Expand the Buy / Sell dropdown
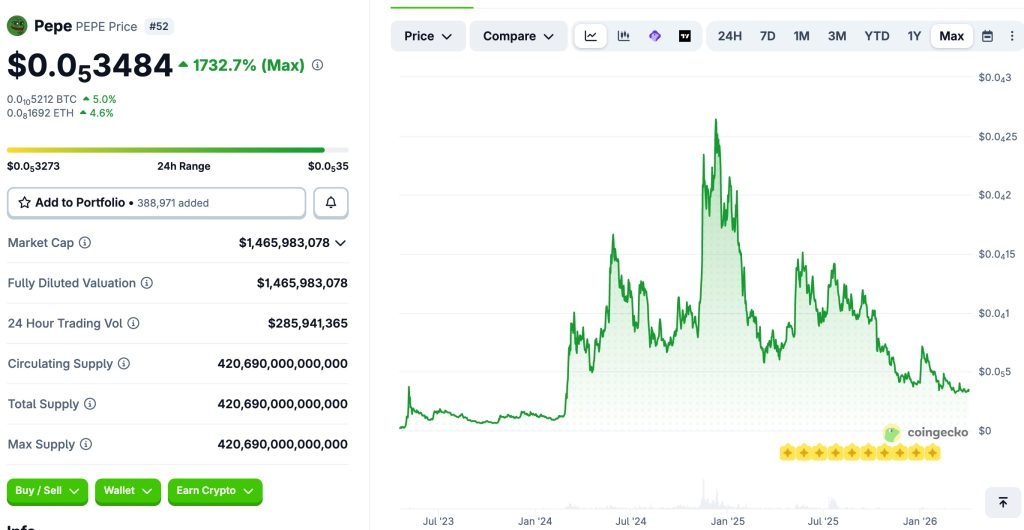This screenshot has height=530, width=1024. click(x=48, y=491)
